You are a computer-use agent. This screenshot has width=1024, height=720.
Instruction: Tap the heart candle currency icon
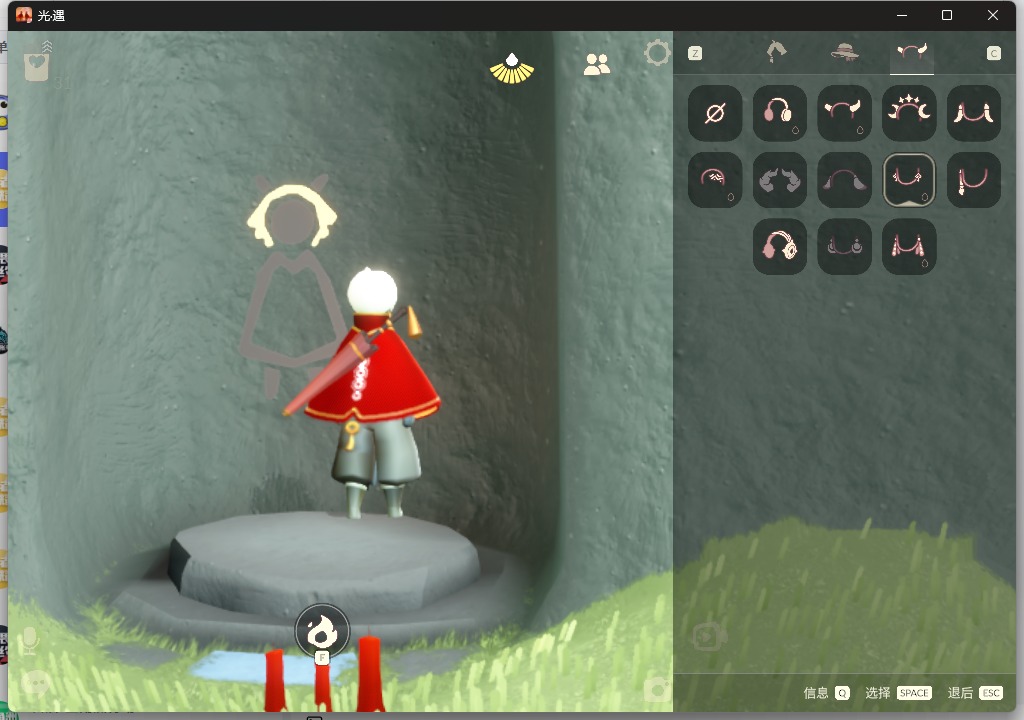[x=37, y=65]
